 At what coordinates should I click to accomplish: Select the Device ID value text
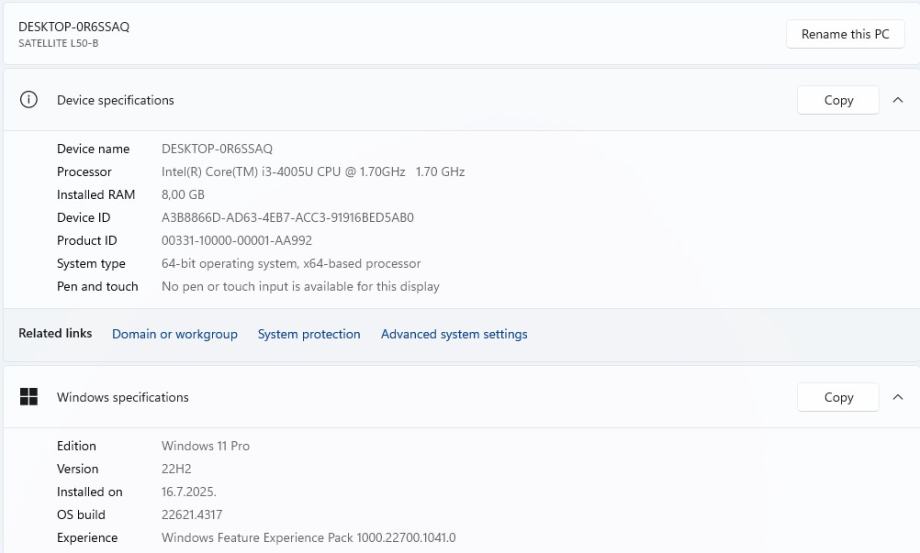[x=287, y=218]
